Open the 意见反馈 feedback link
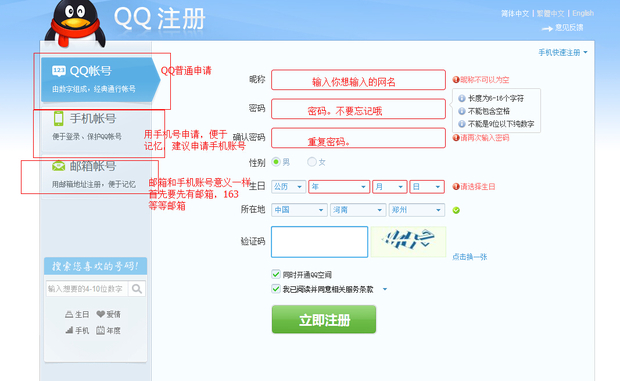 (569, 27)
